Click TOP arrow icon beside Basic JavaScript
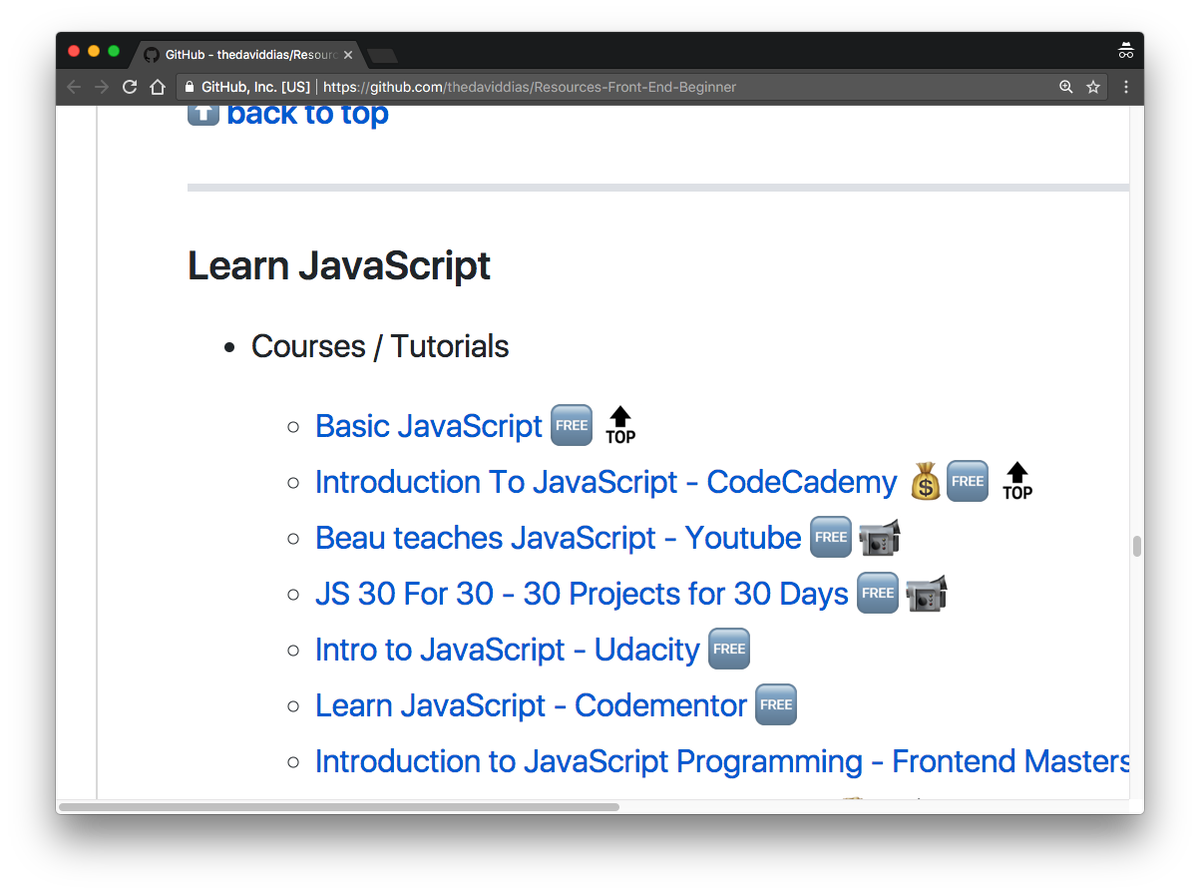 (x=620, y=425)
